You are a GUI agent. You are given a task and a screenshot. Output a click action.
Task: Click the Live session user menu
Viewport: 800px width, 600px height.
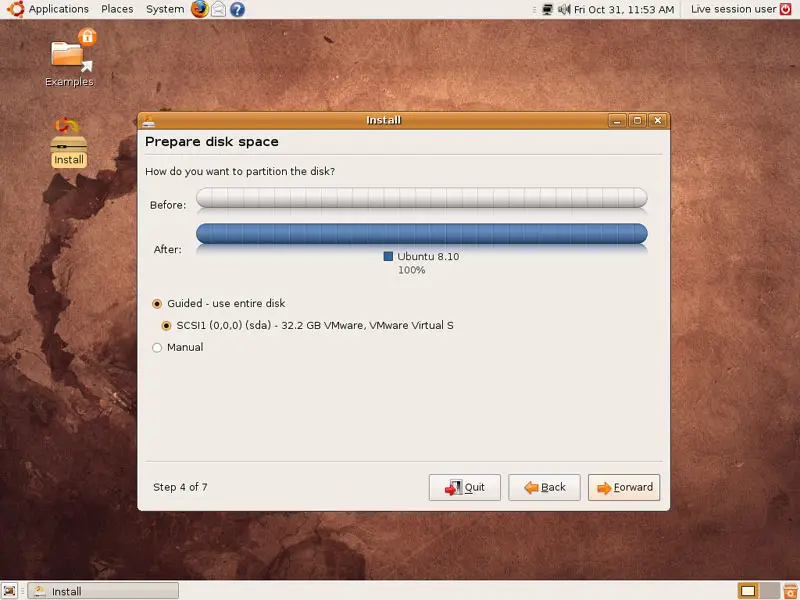click(733, 9)
